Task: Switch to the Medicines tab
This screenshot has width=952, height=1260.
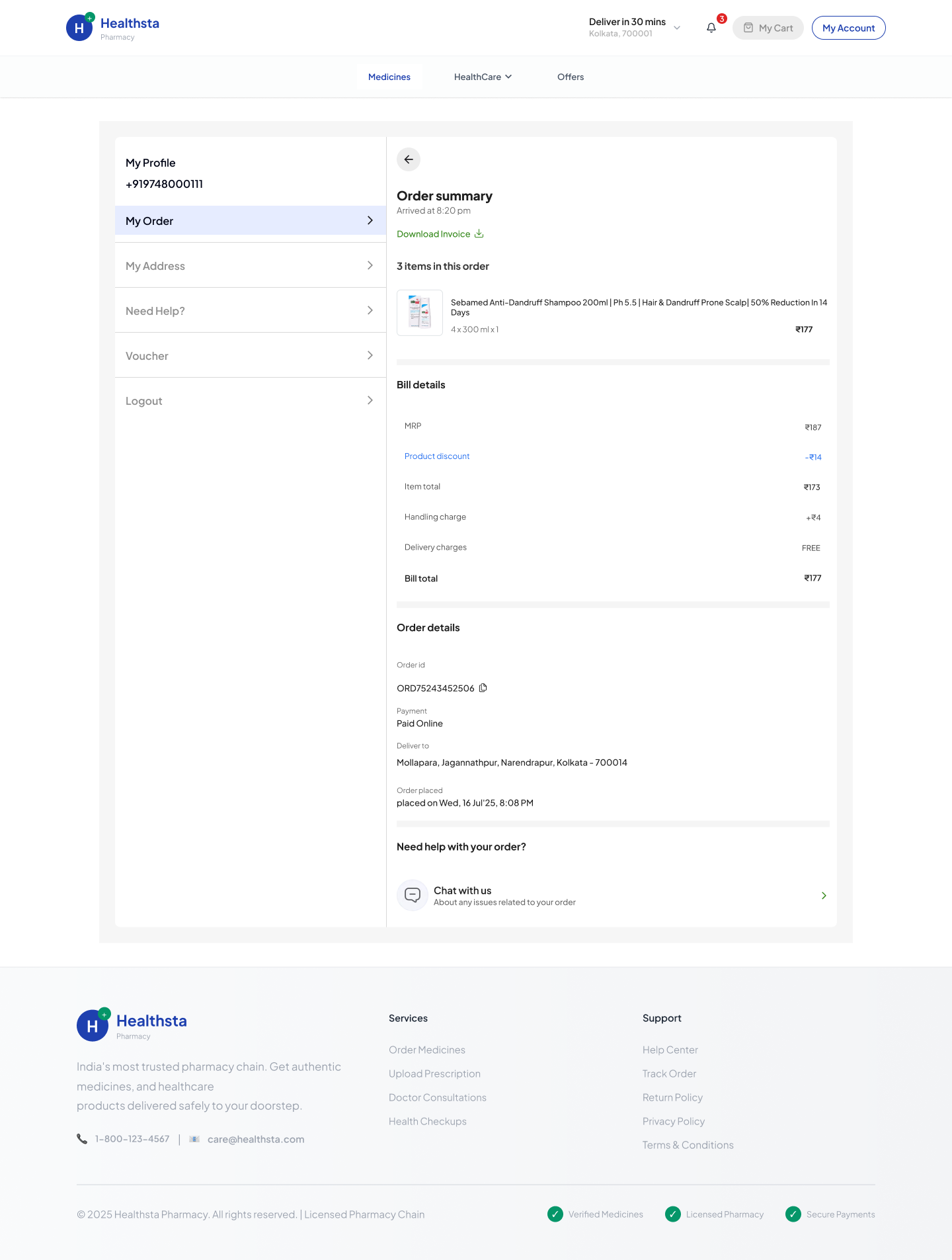Action: pyautogui.click(x=389, y=77)
